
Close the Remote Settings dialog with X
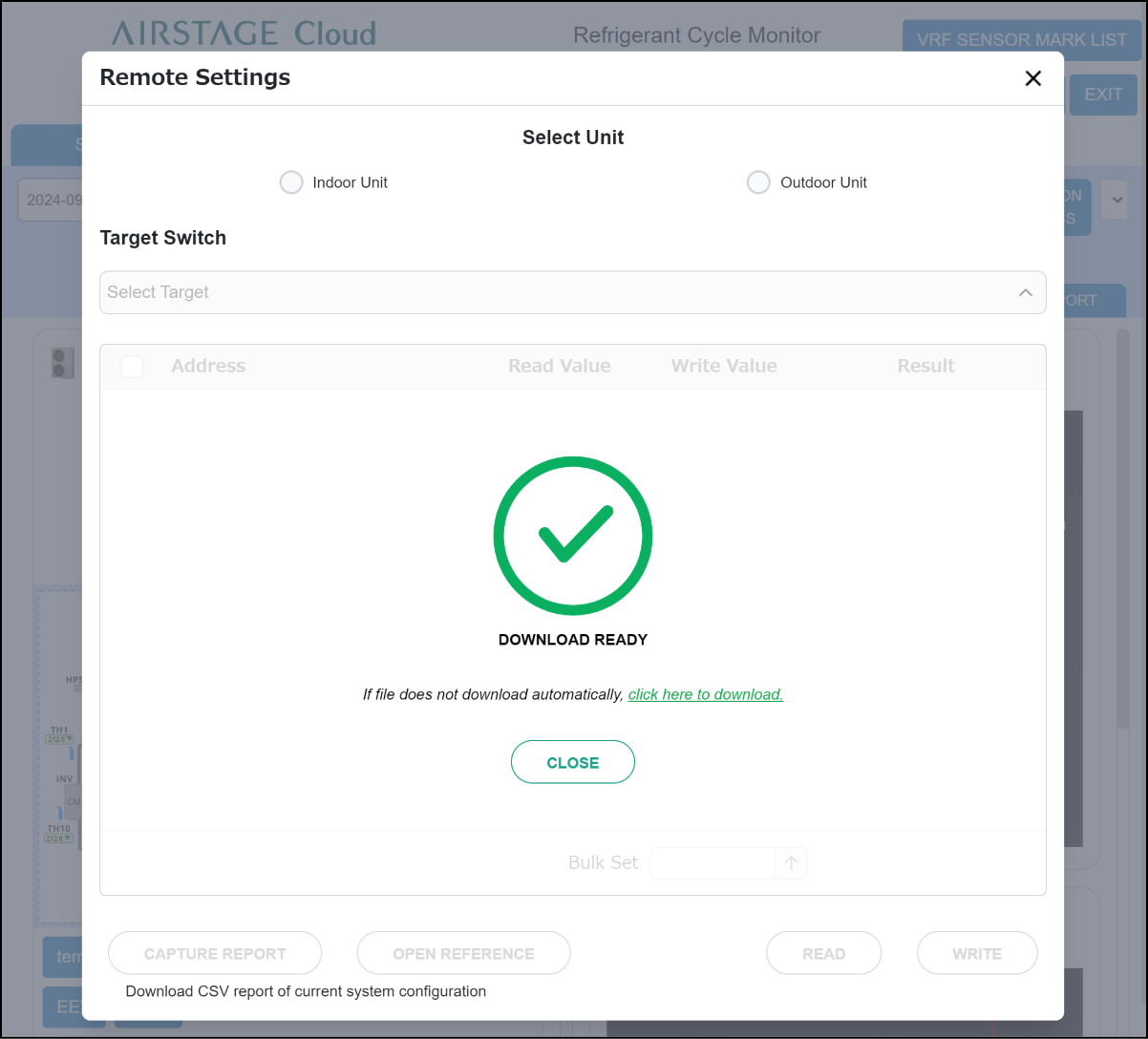(1032, 78)
